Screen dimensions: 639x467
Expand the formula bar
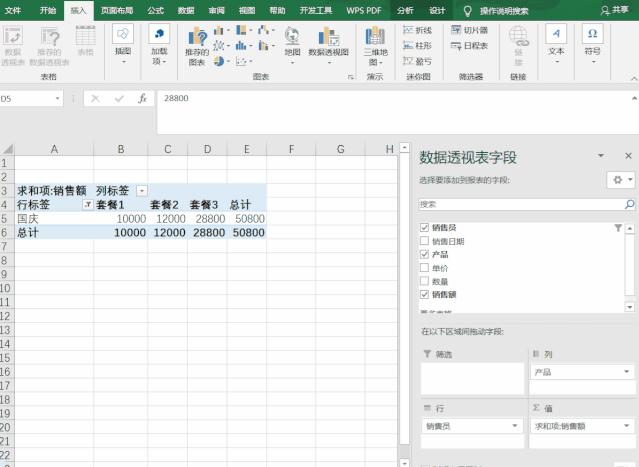[x=634, y=98]
